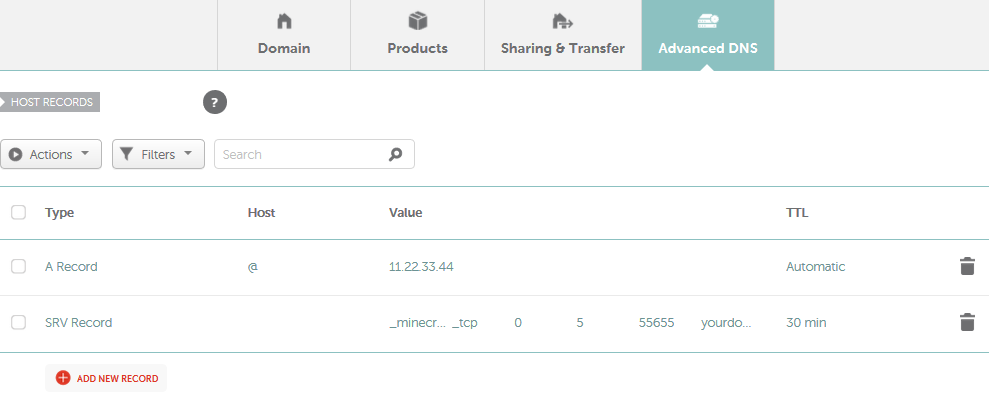Click the help question mark icon
Image resolution: width=989 pixels, height=398 pixels.
214,102
